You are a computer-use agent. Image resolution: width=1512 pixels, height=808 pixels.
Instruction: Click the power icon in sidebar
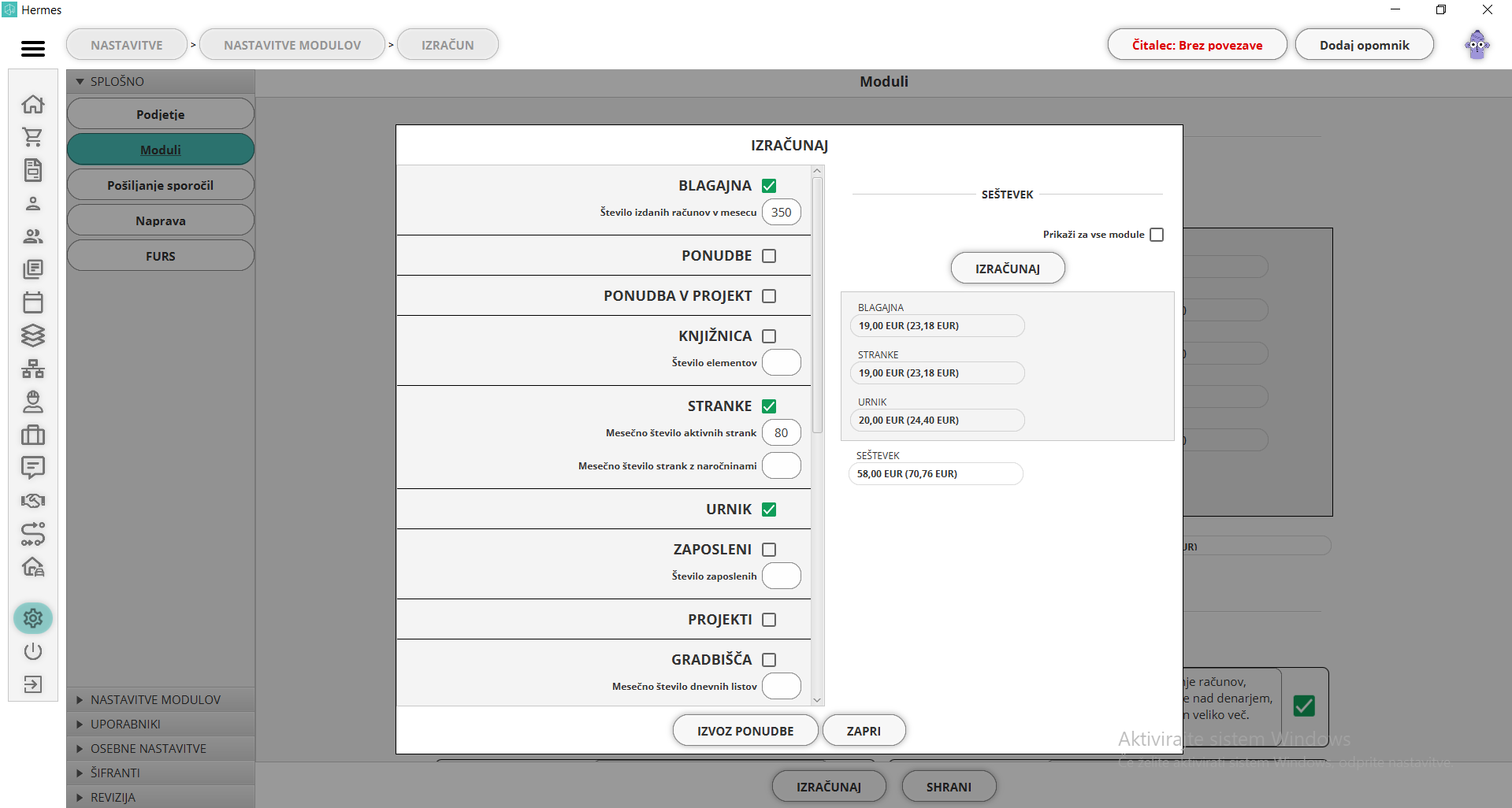33,651
